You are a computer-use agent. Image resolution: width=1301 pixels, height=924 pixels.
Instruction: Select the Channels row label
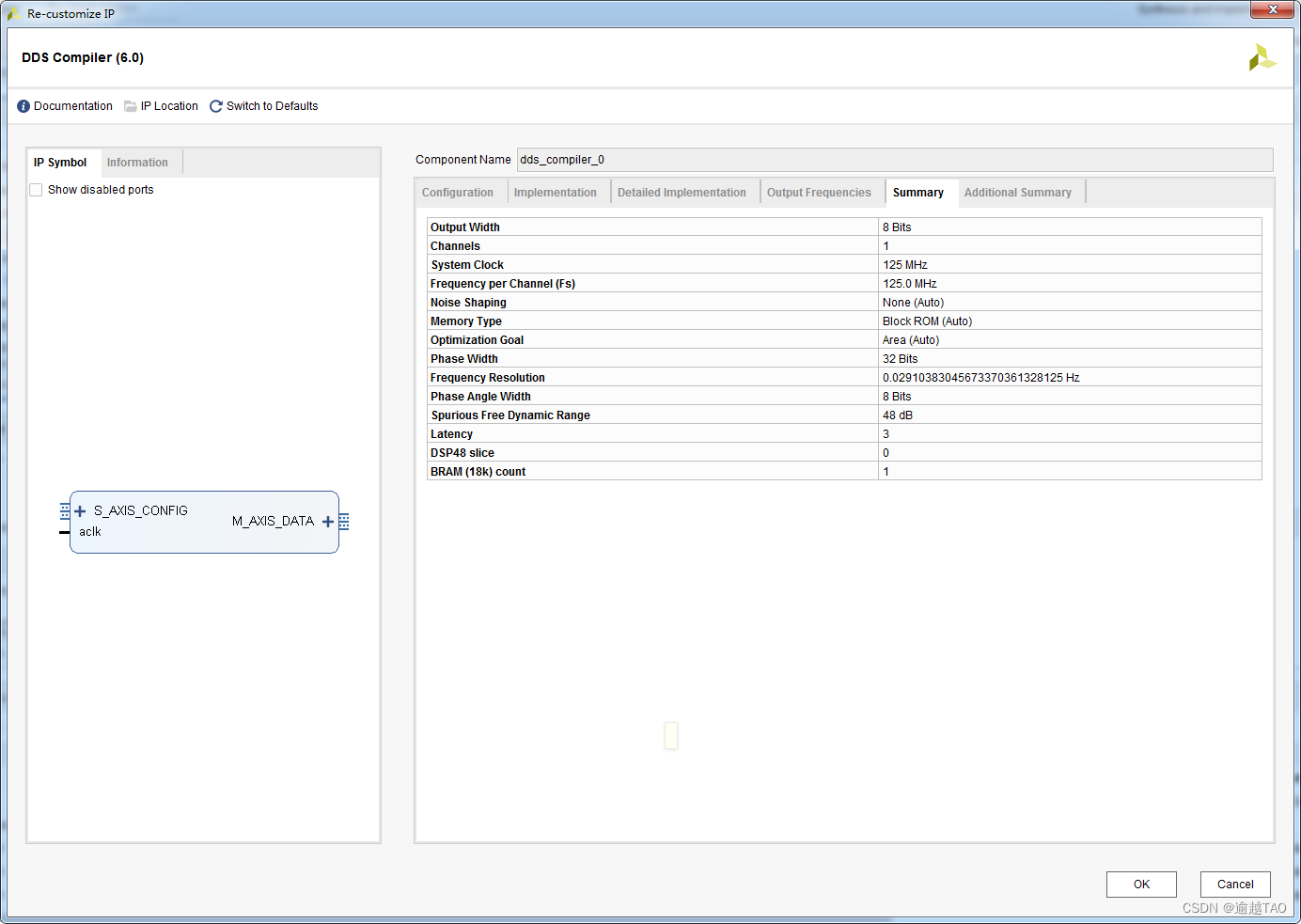point(455,246)
